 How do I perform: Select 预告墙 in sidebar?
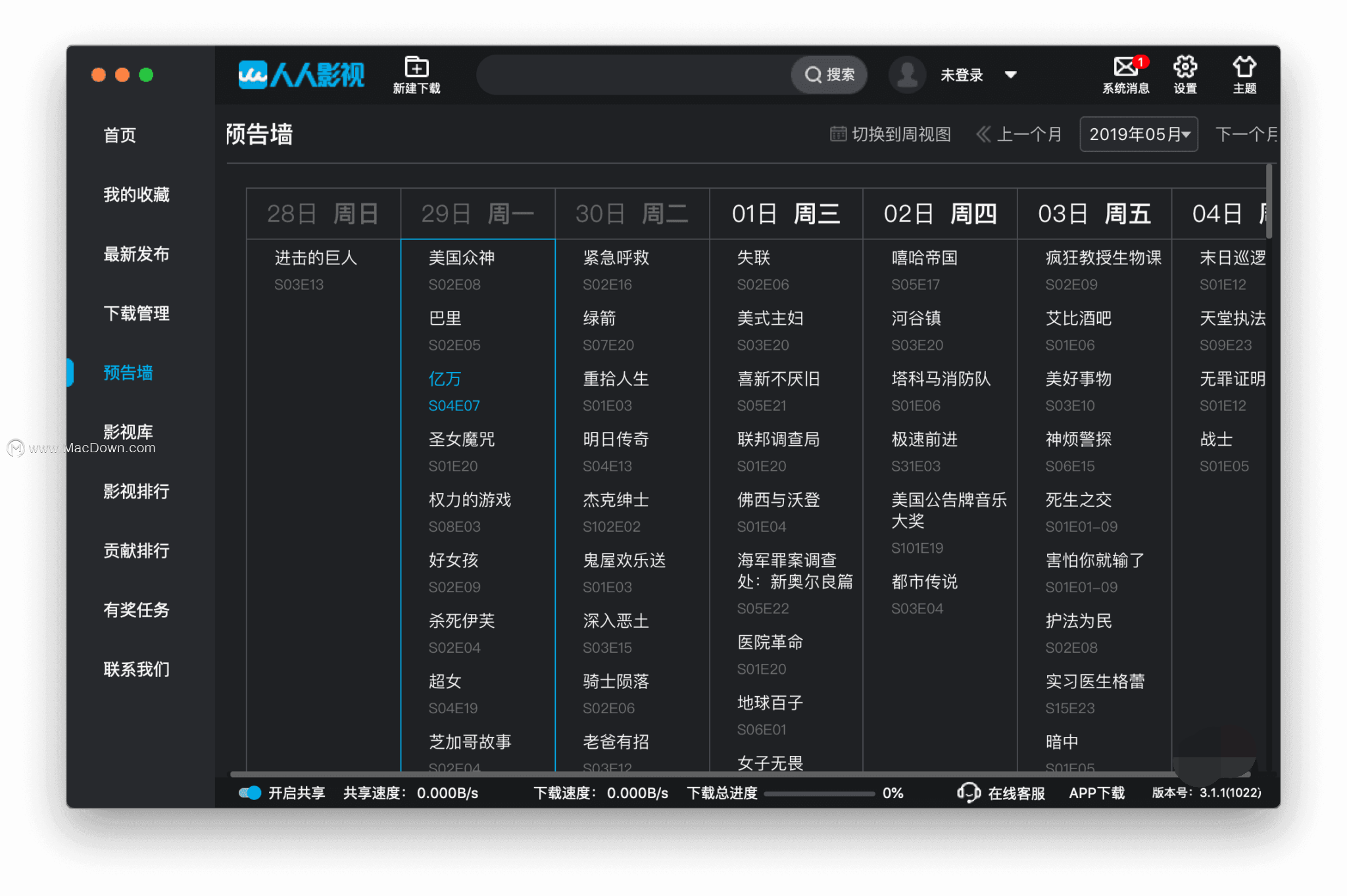coord(128,373)
